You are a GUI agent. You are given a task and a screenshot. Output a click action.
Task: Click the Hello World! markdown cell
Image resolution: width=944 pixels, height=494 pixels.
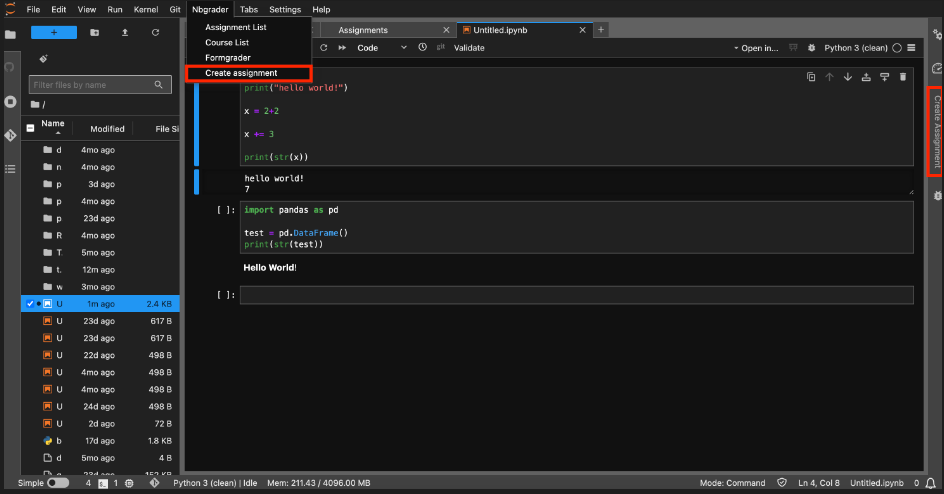(x=270, y=268)
